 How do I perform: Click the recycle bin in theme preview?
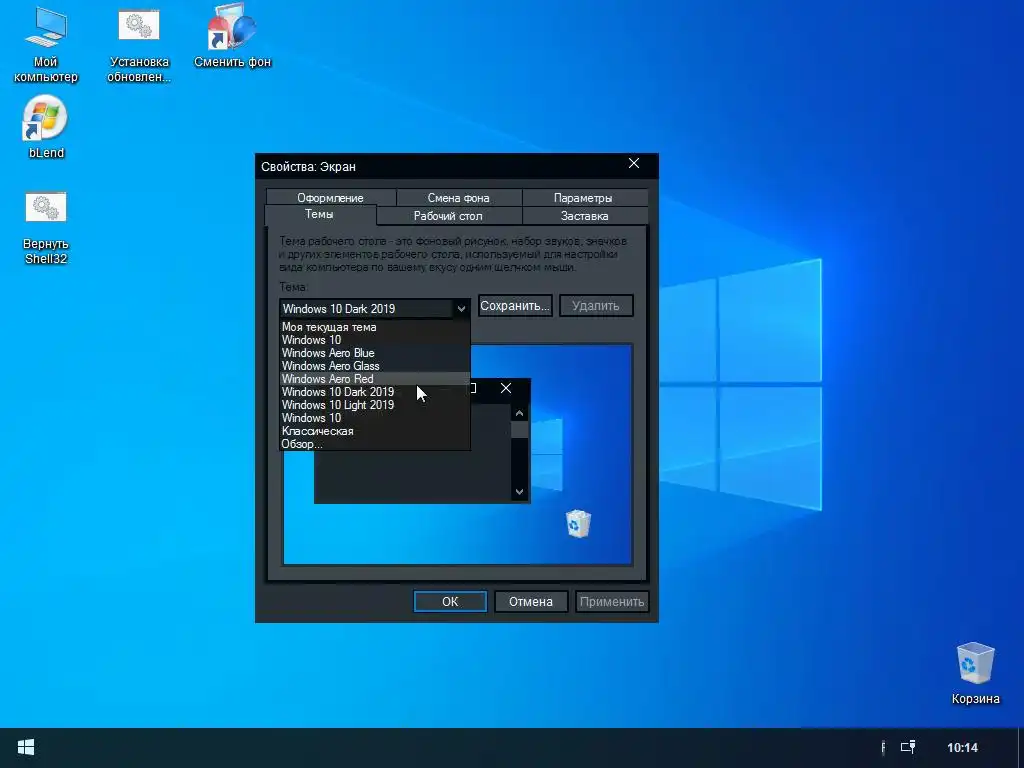[x=578, y=524]
